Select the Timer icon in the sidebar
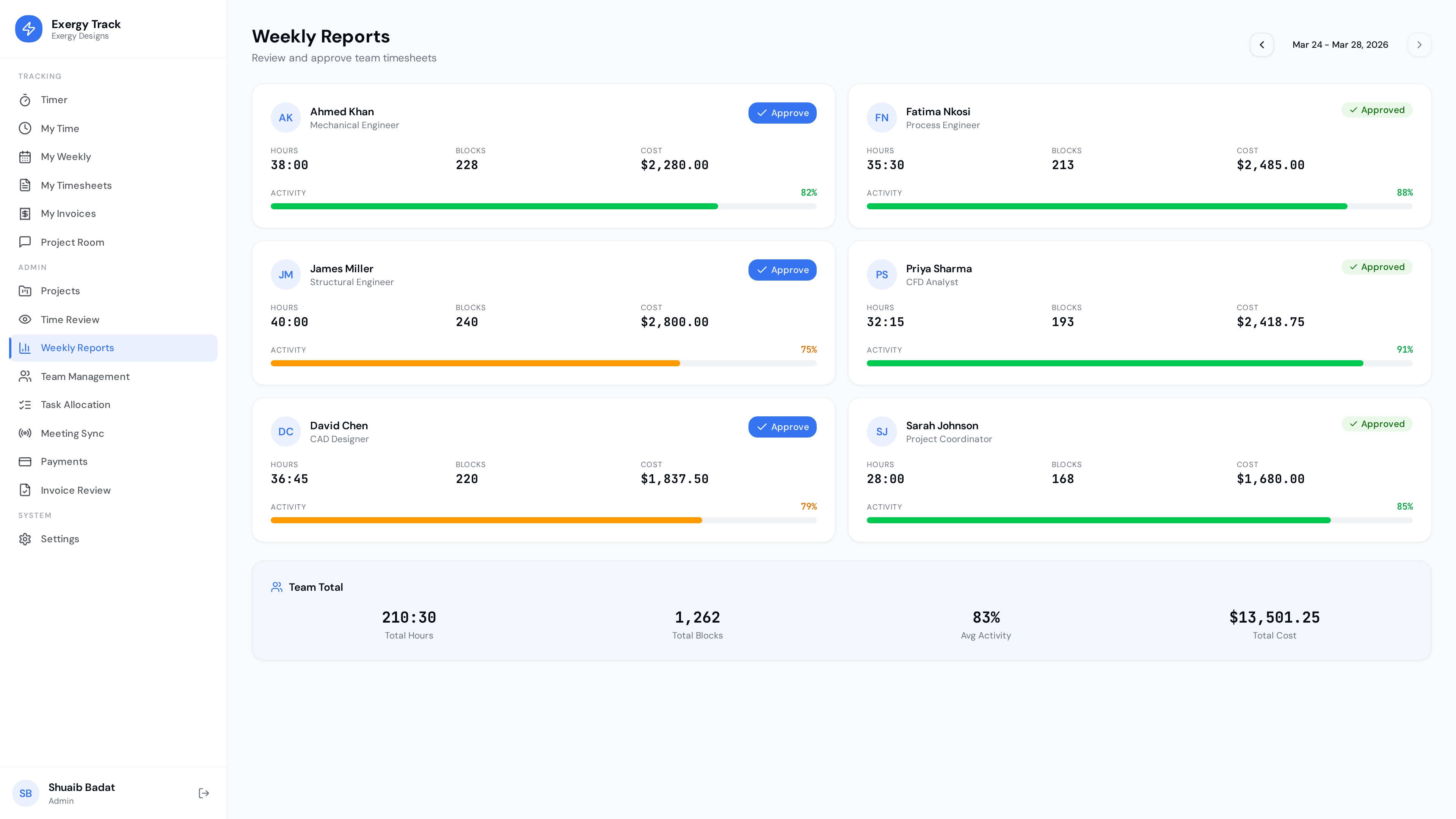 click(x=25, y=99)
